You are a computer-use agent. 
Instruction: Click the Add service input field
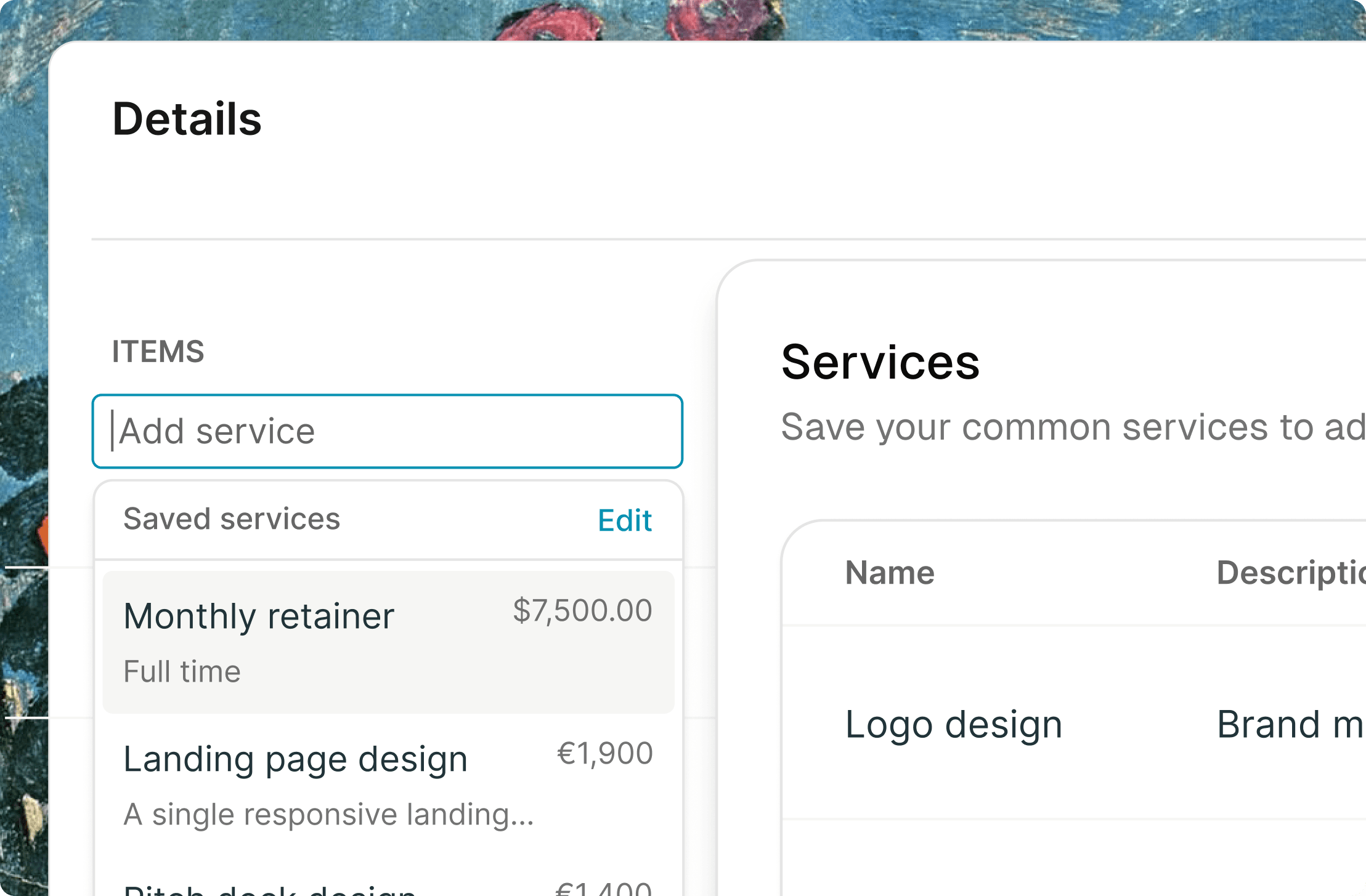(388, 431)
